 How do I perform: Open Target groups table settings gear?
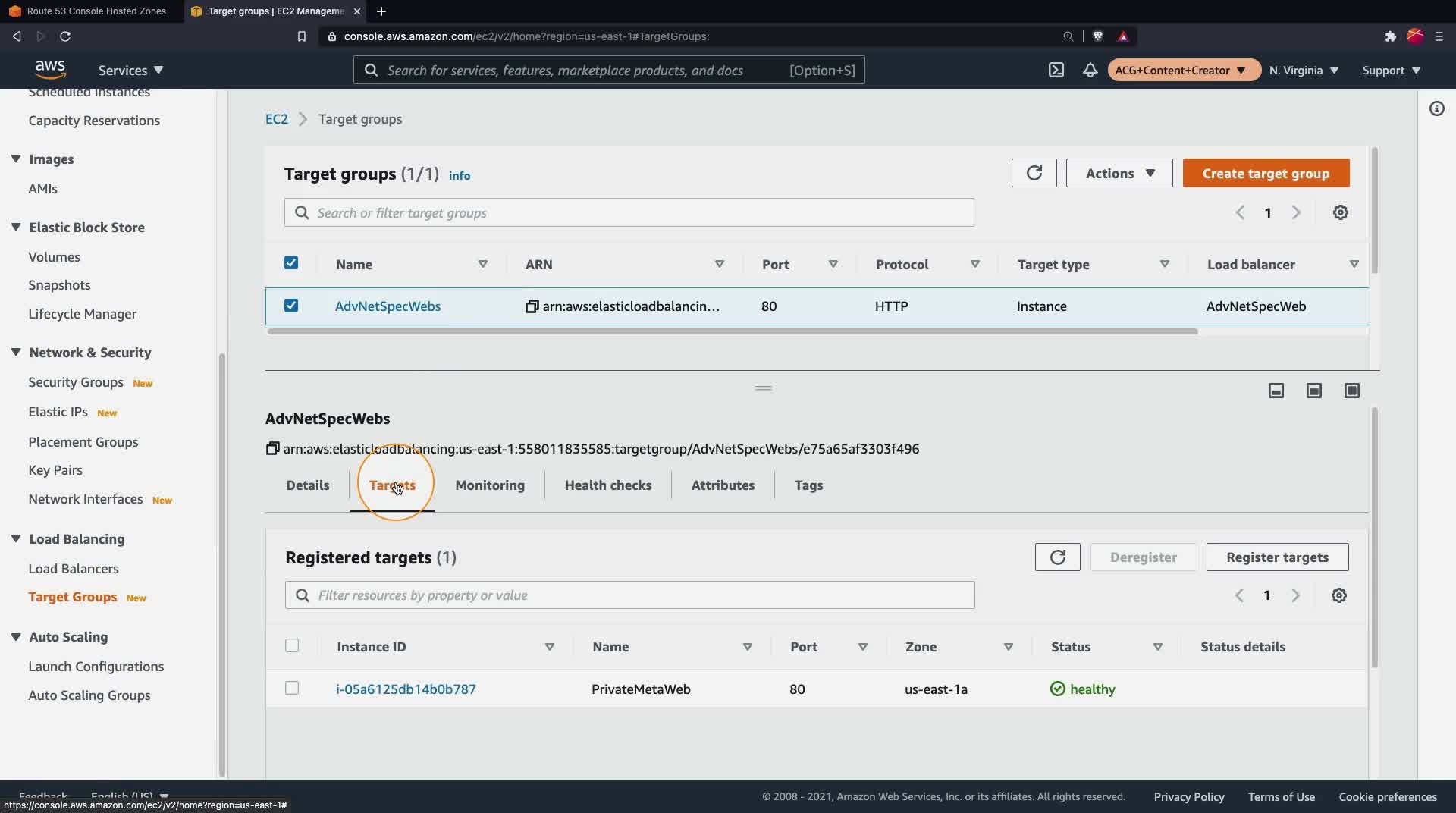point(1341,212)
